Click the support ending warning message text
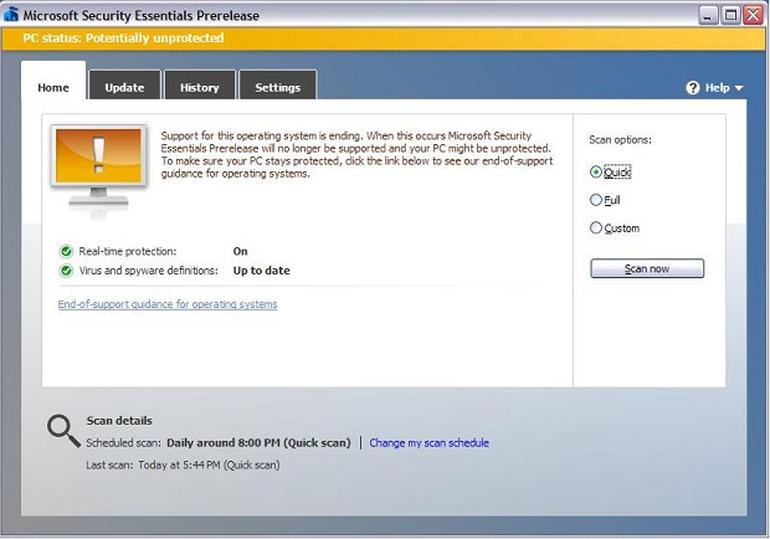 [357, 155]
